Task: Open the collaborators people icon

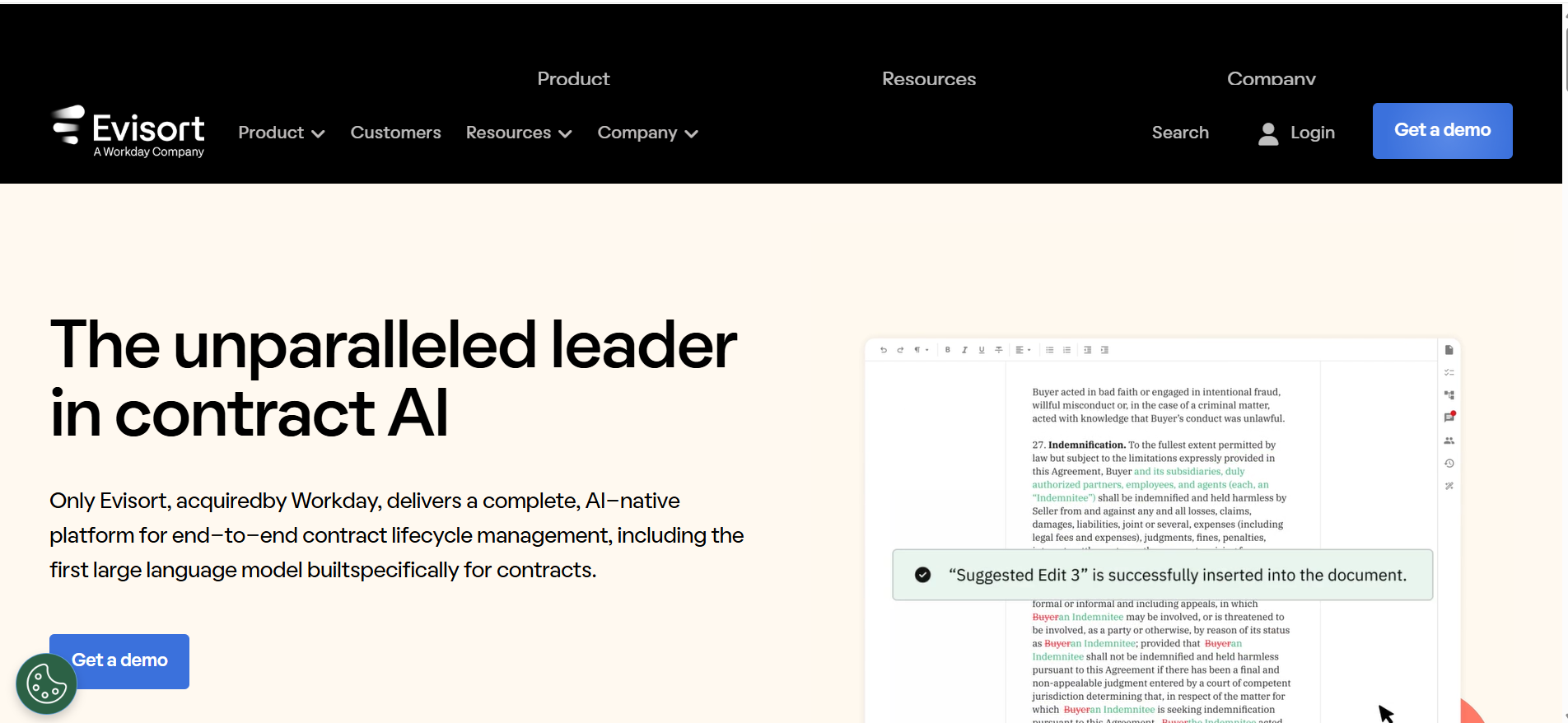Action: (1449, 441)
